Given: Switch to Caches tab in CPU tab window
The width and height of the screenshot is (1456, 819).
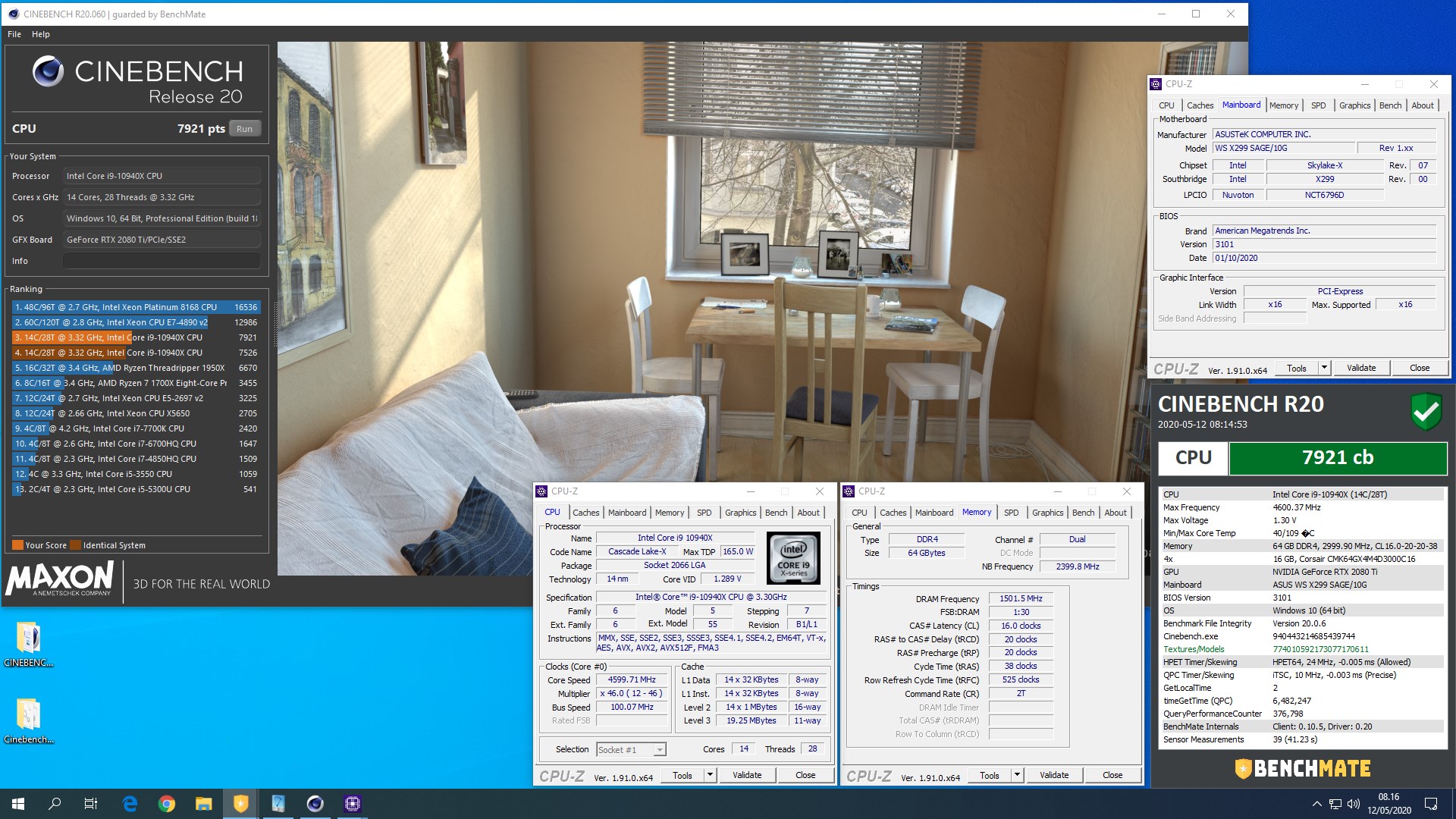Looking at the screenshot, I should click(585, 513).
